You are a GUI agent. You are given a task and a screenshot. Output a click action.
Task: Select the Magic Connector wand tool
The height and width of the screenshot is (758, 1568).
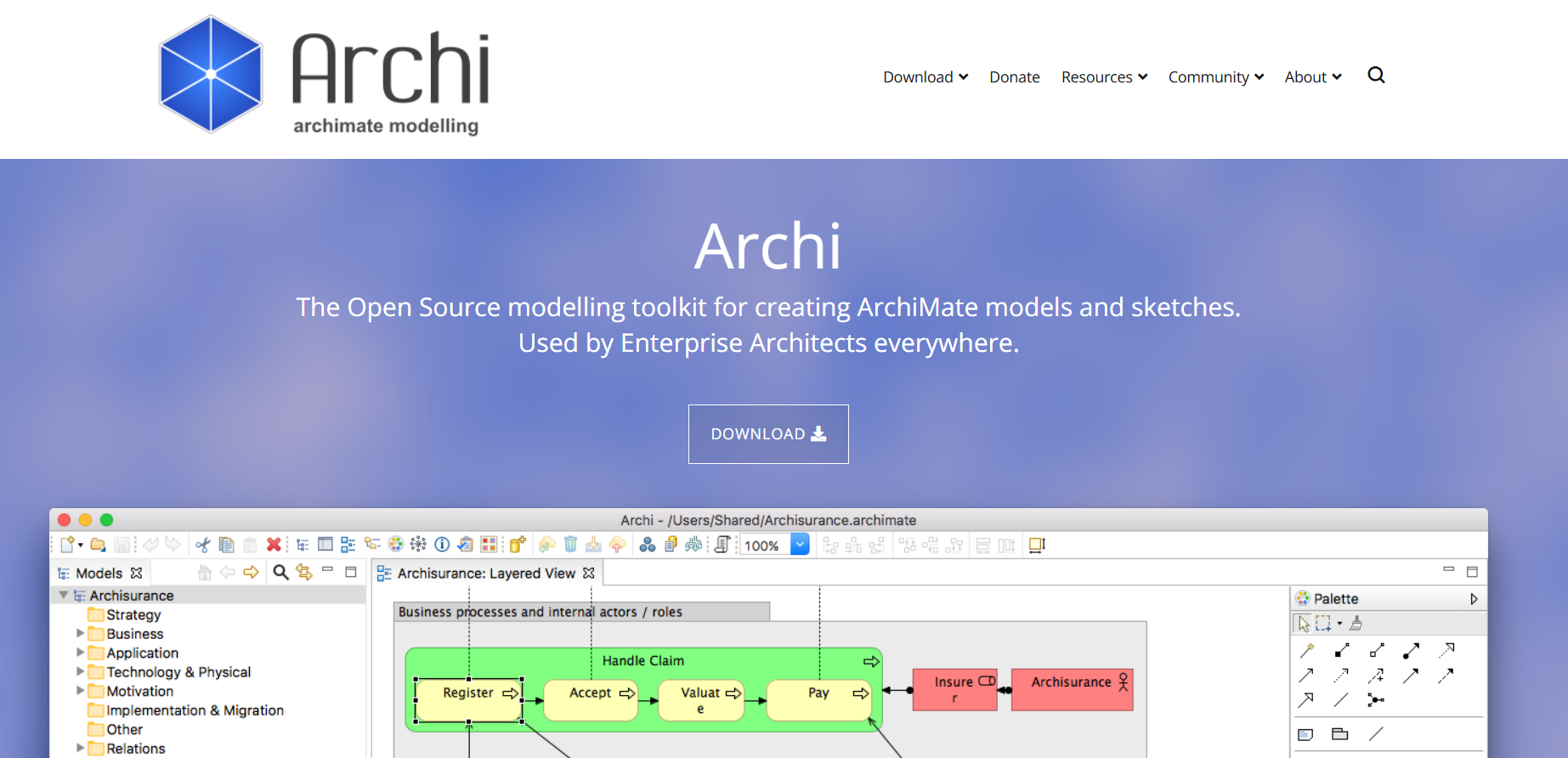click(1307, 651)
